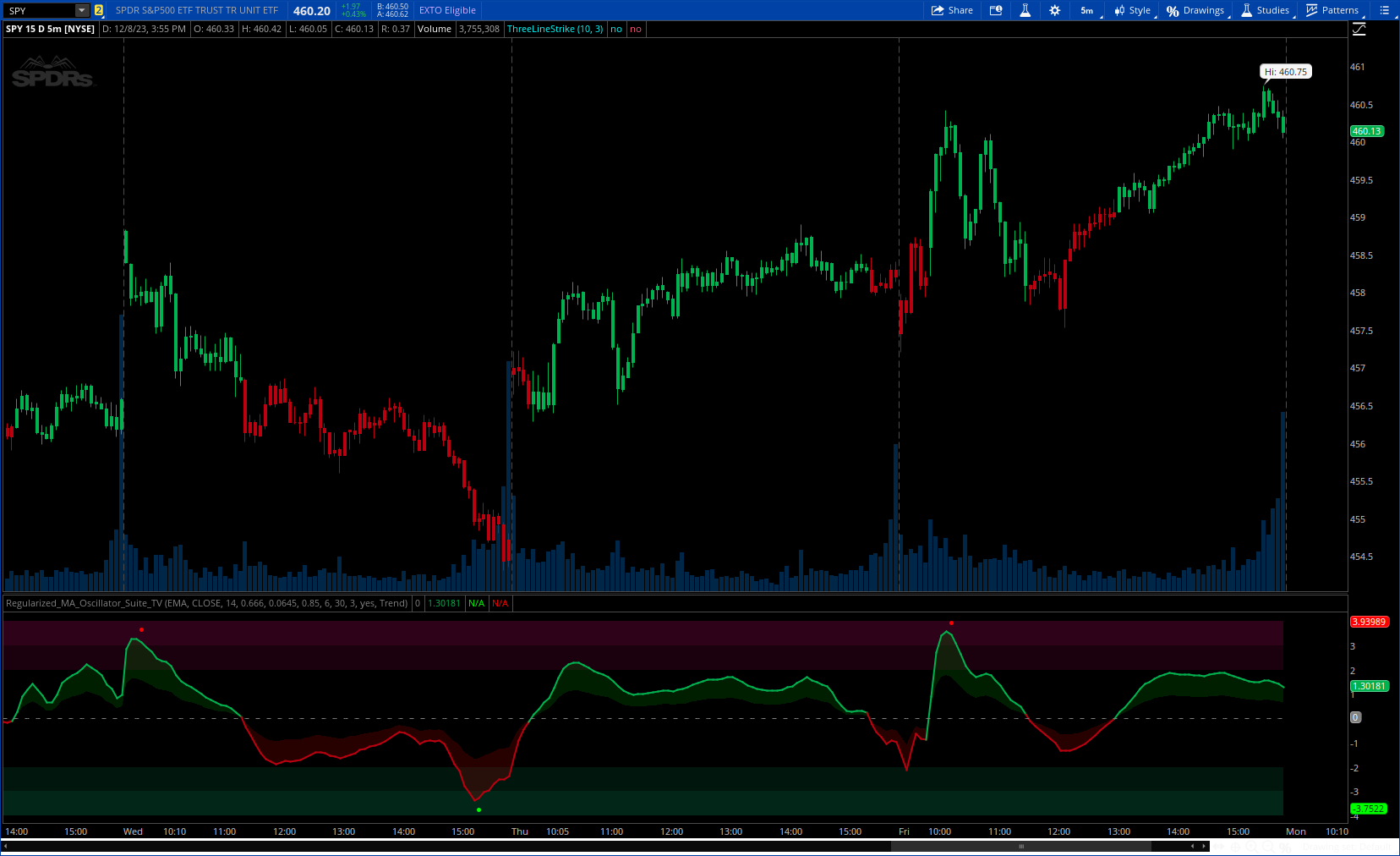Click the 3,755,308 volume value
The image size is (1400, 856).
pos(479,29)
